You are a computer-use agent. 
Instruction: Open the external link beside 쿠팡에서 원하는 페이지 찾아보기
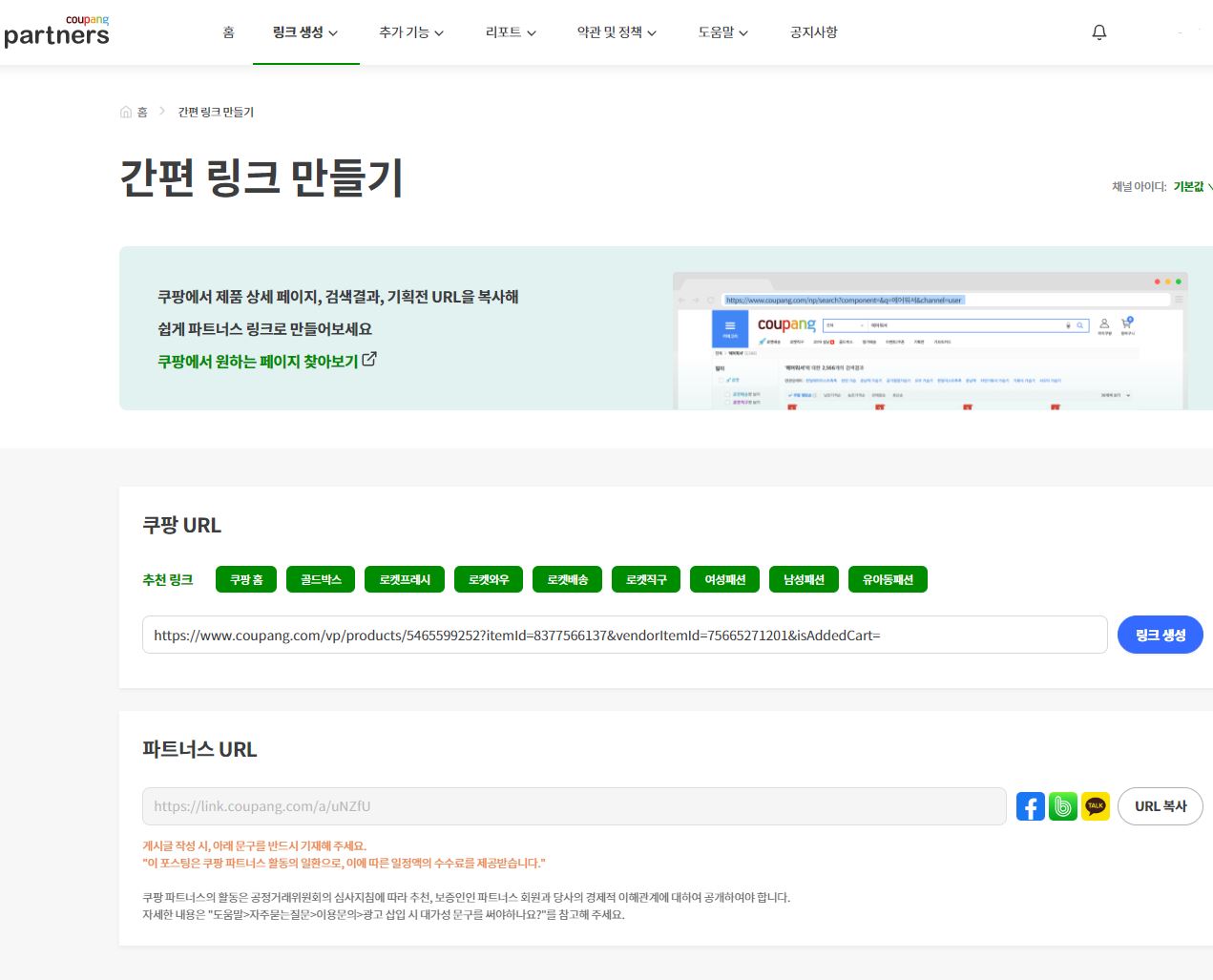[x=370, y=358]
